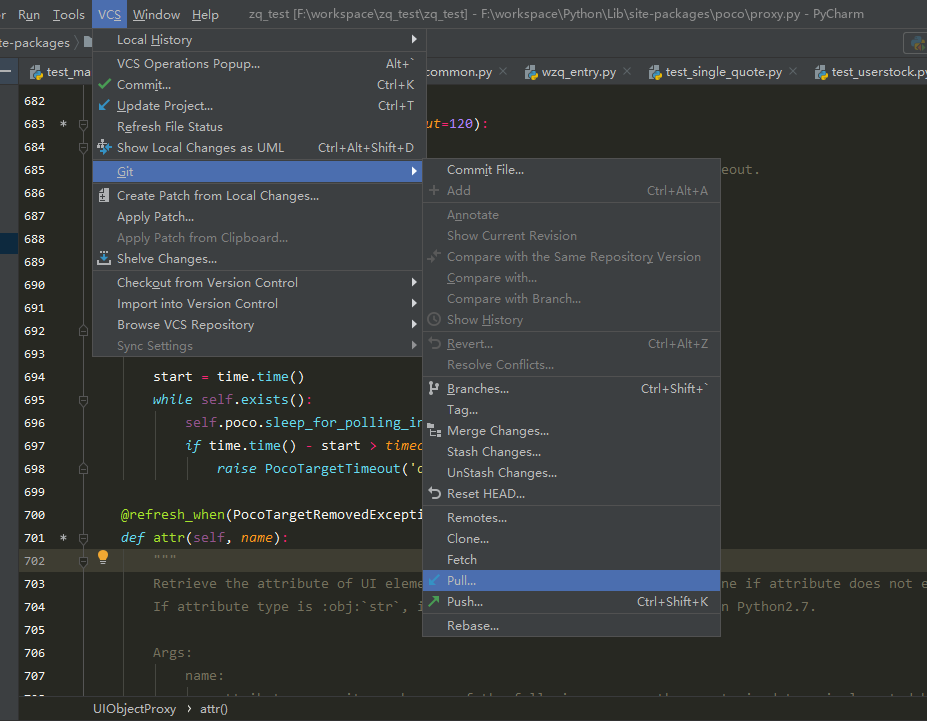The image size is (927, 721).
Task: Open the Window menu
Action: click(x=156, y=14)
